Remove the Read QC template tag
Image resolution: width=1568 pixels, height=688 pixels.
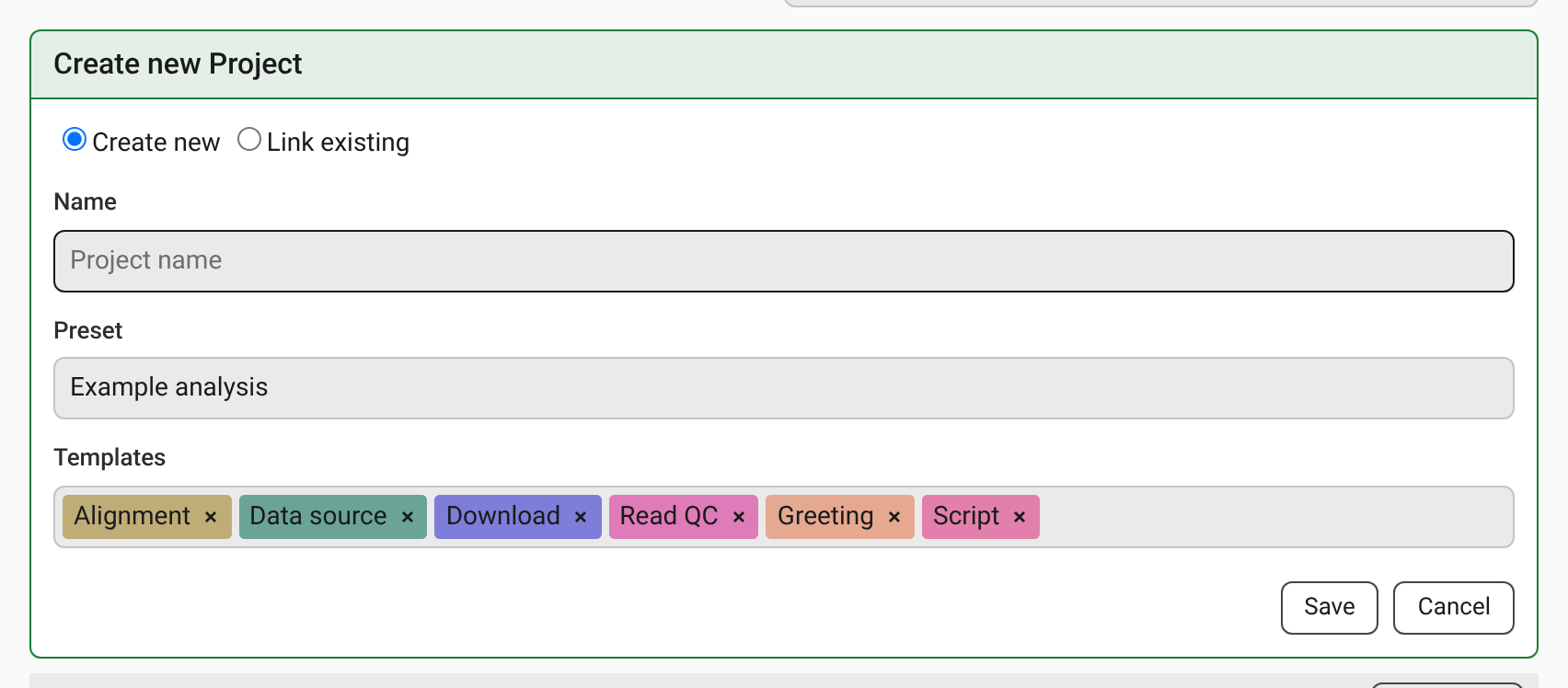coord(739,517)
